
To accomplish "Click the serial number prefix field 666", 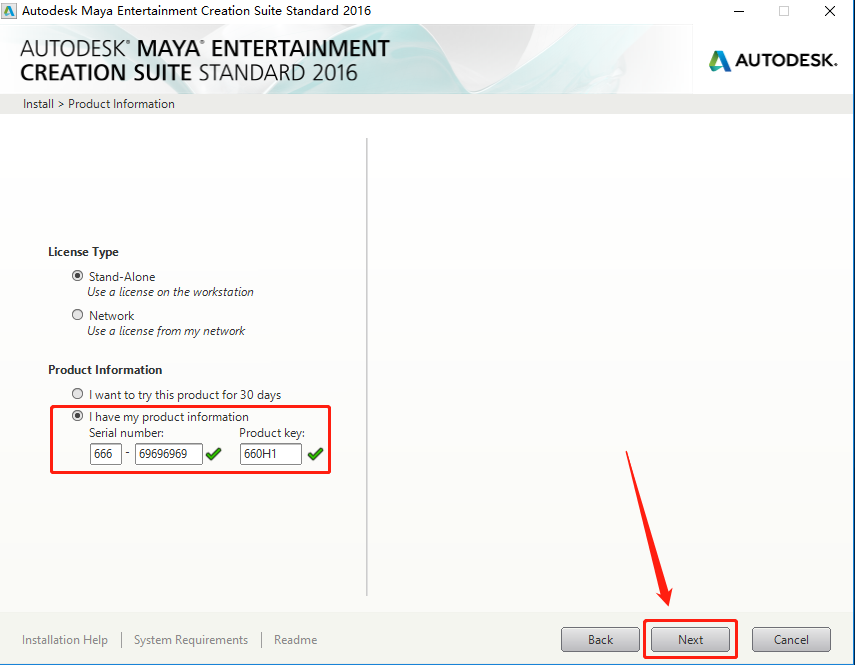I will tap(106, 454).
